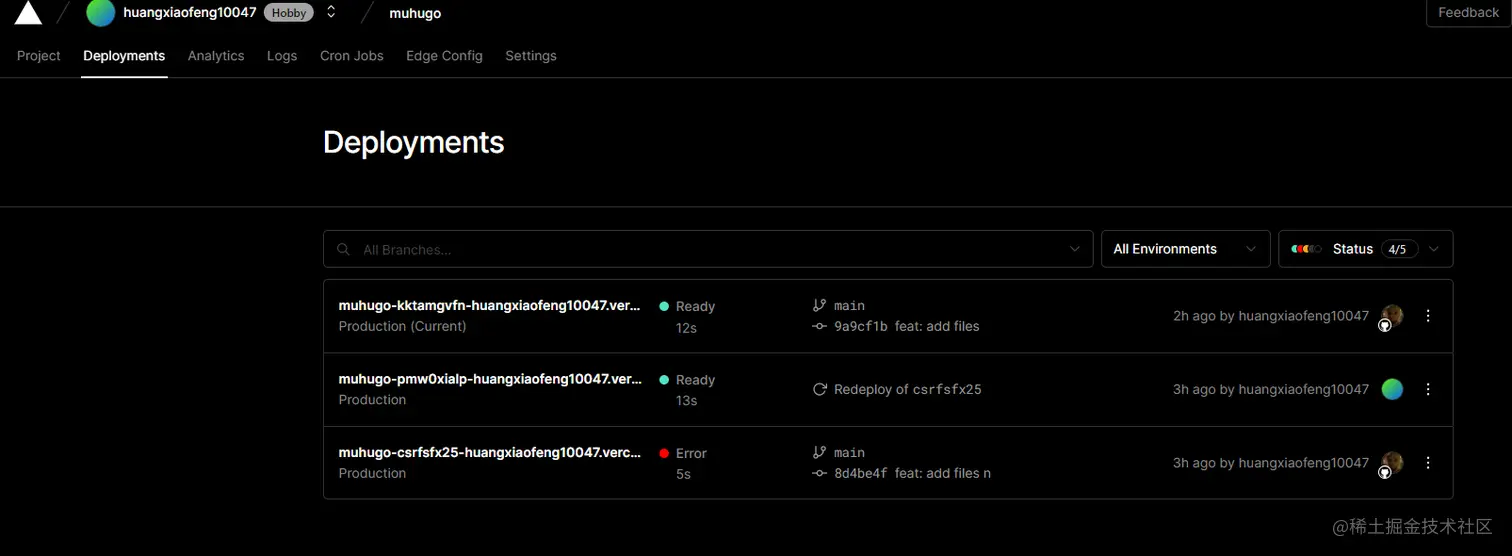Open the huangxiaofeng10047 account link
This screenshot has width=1512, height=556.
pos(190,13)
